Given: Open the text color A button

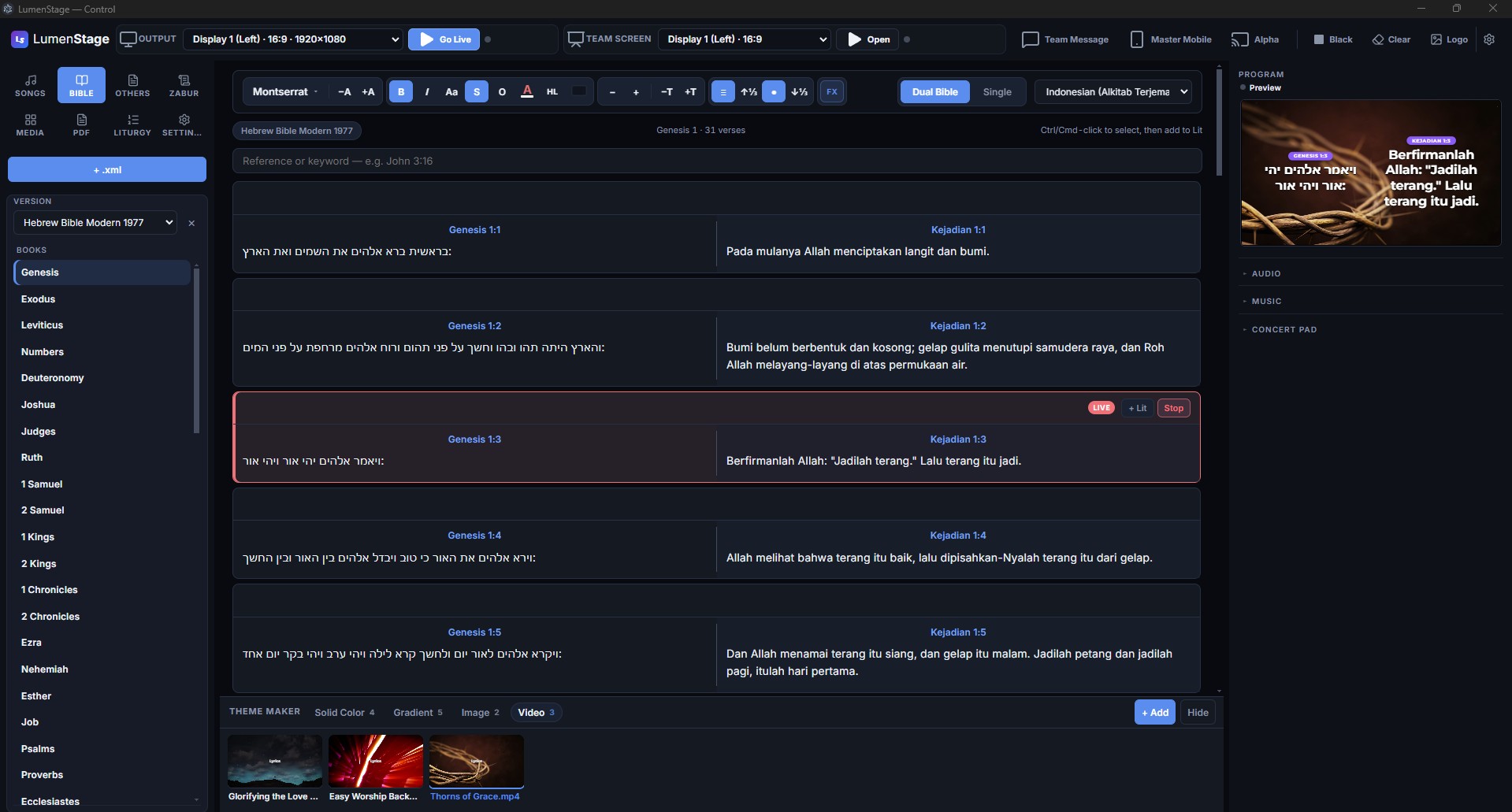Looking at the screenshot, I should coord(527,92).
